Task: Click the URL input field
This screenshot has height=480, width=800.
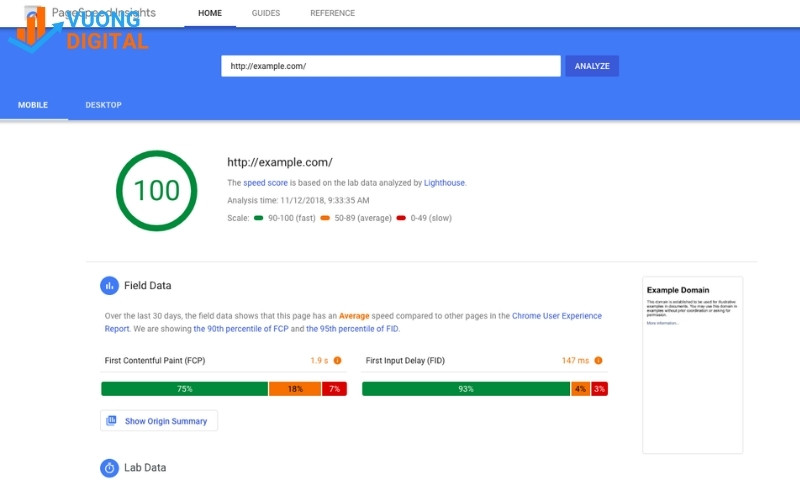Action: tap(390, 66)
